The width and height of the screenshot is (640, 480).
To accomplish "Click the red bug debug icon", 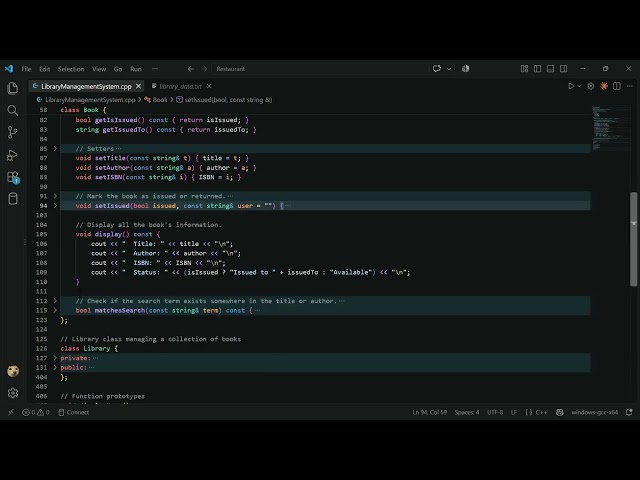I will point(604,86).
